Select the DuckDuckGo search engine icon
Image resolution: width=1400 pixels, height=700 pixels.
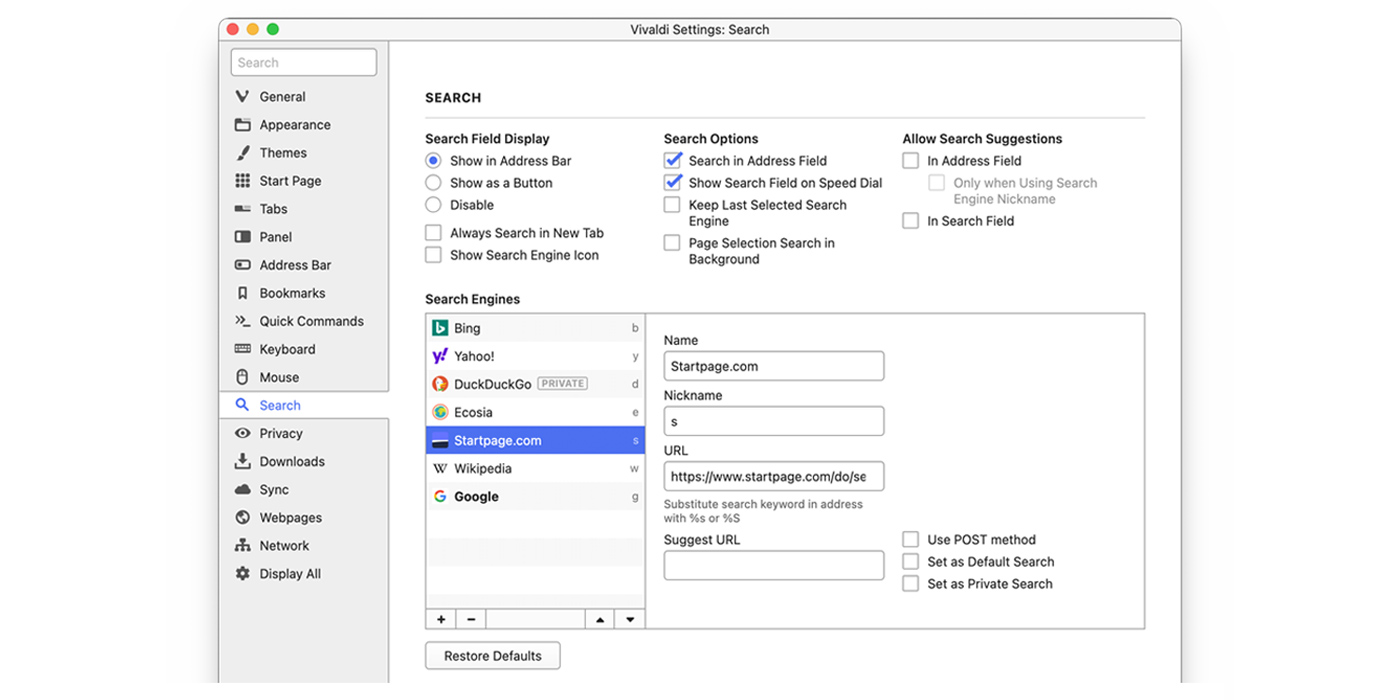coord(440,384)
